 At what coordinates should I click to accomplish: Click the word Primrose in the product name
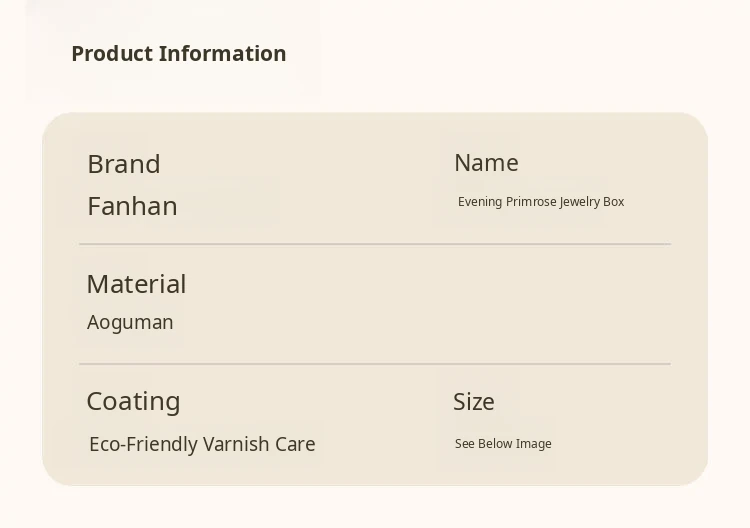(530, 202)
